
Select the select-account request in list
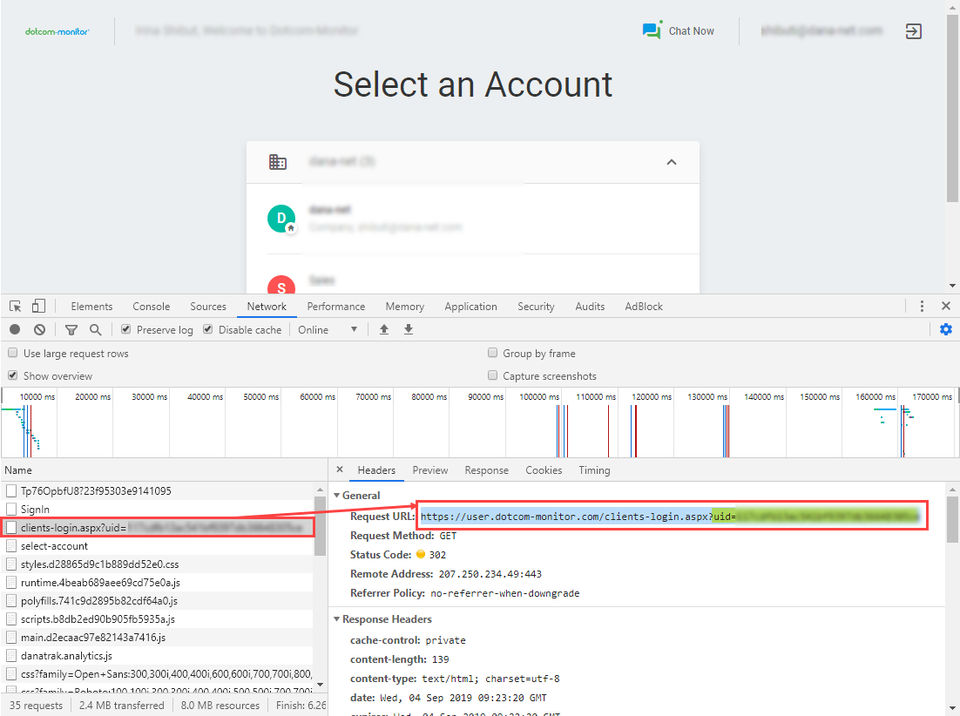point(54,546)
